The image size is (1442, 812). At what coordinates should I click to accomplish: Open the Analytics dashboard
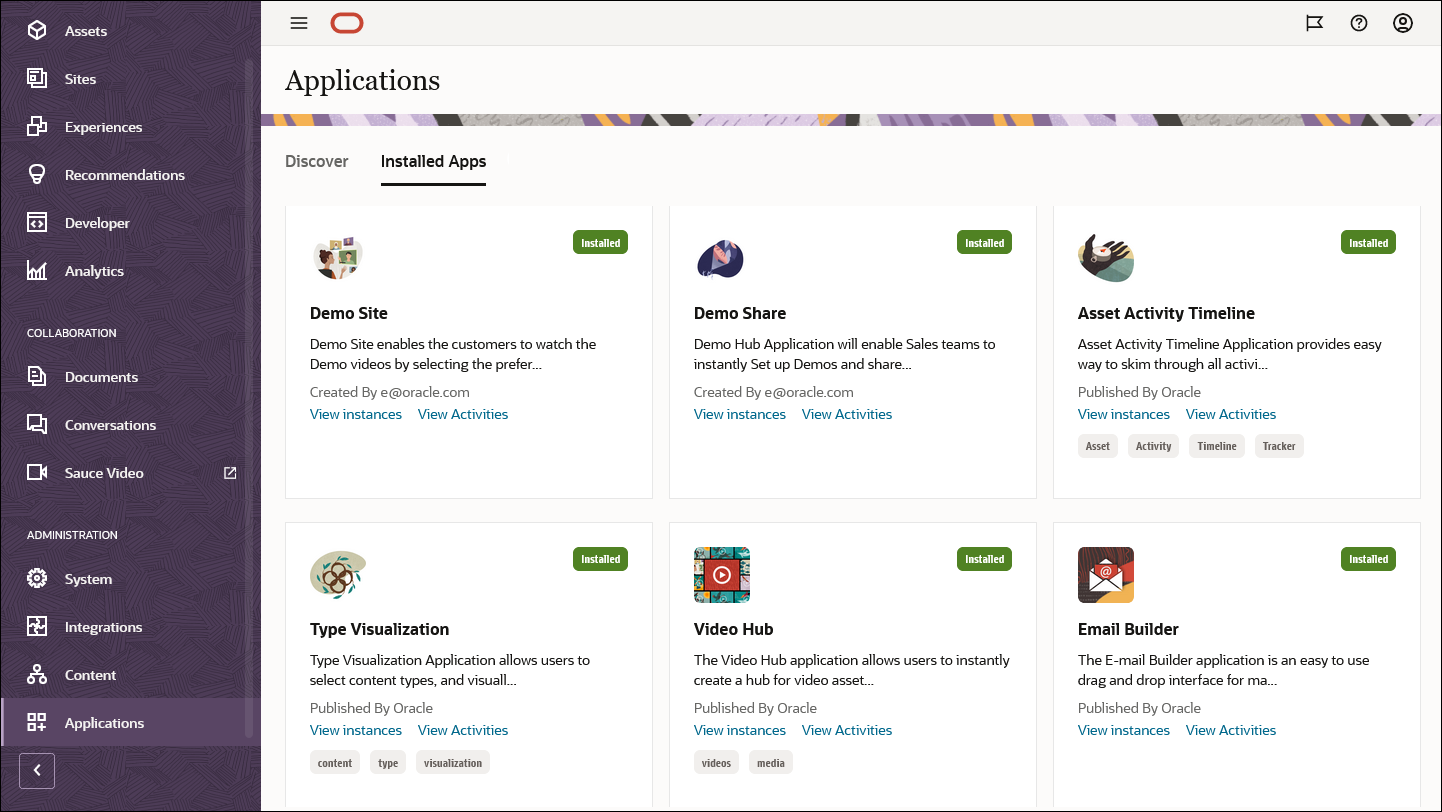(94, 270)
